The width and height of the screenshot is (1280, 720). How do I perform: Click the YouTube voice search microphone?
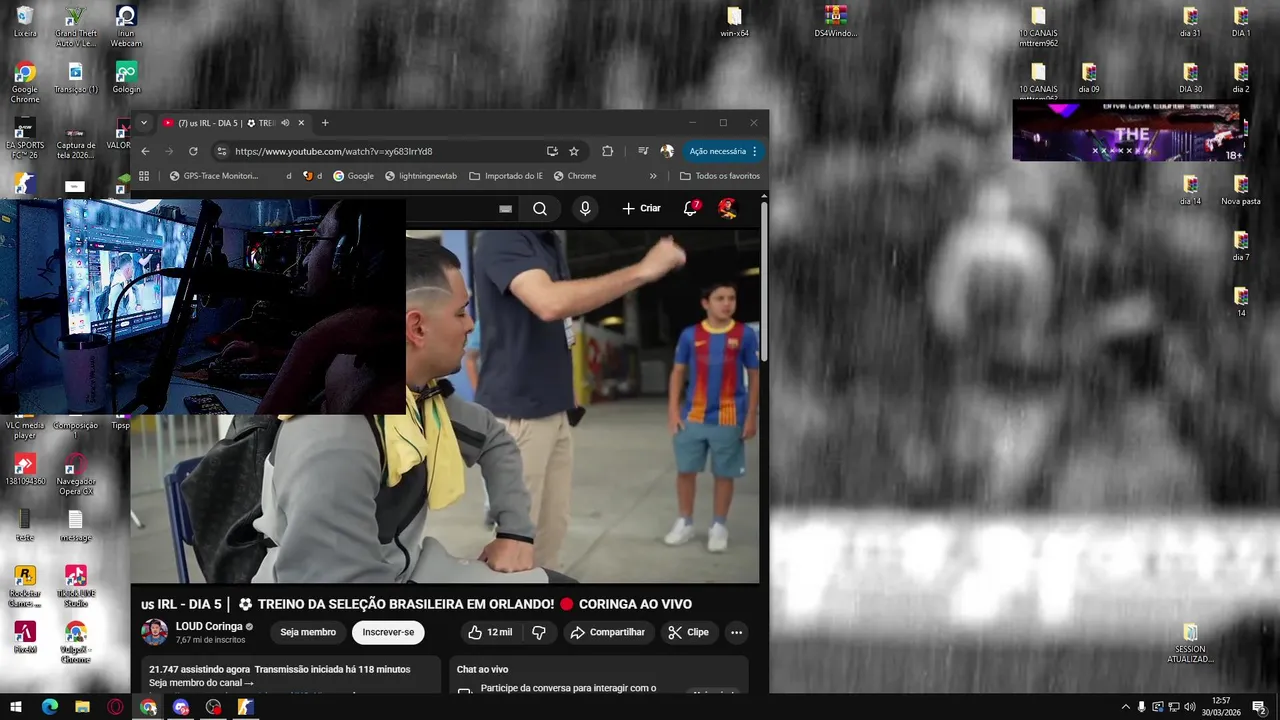tap(585, 208)
